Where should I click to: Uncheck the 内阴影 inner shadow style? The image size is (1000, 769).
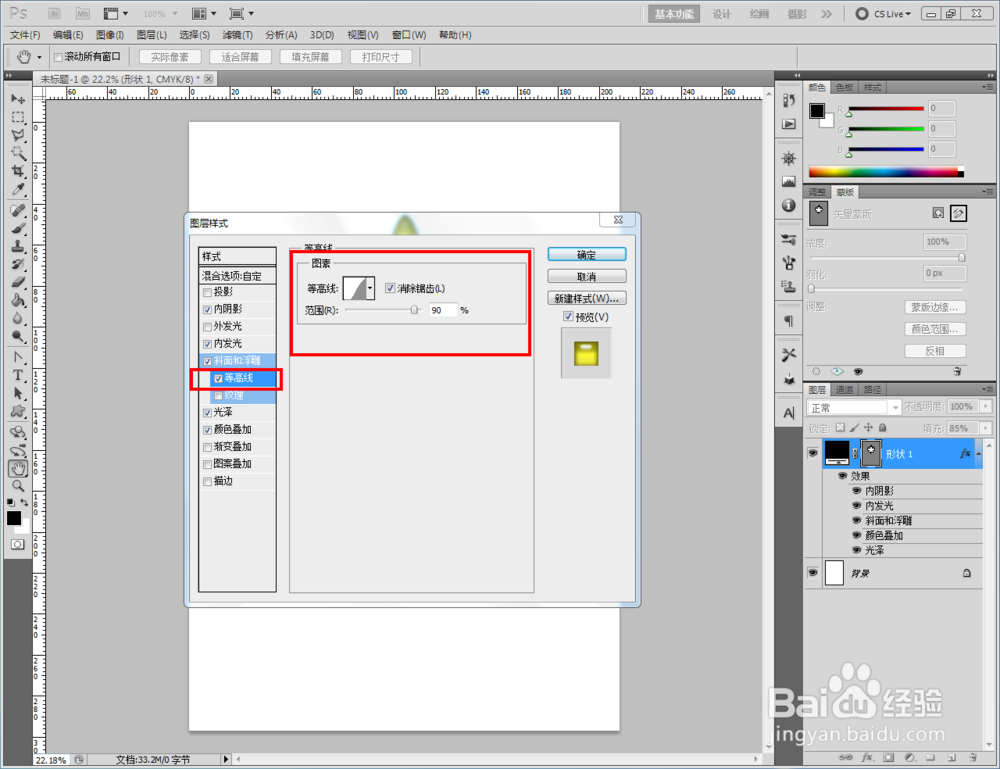coord(207,310)
